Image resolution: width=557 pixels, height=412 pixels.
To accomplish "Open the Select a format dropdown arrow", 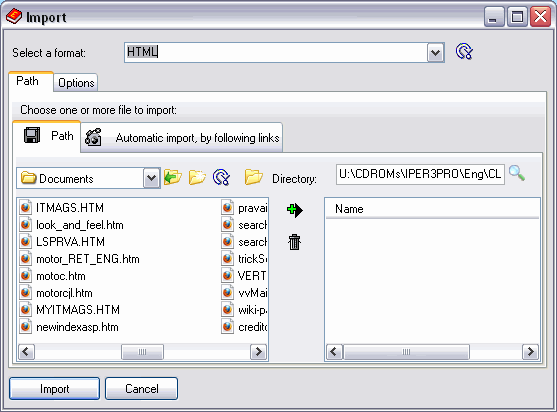I will point(436,53).
